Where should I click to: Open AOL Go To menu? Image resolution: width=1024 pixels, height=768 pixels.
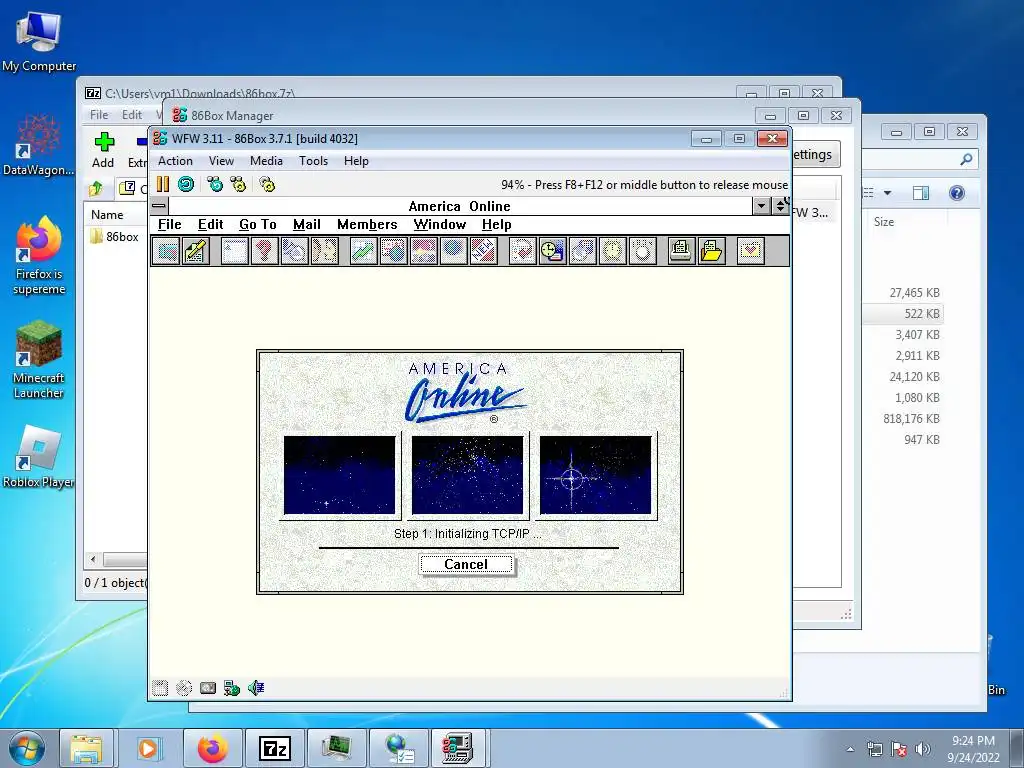(258, 225)
